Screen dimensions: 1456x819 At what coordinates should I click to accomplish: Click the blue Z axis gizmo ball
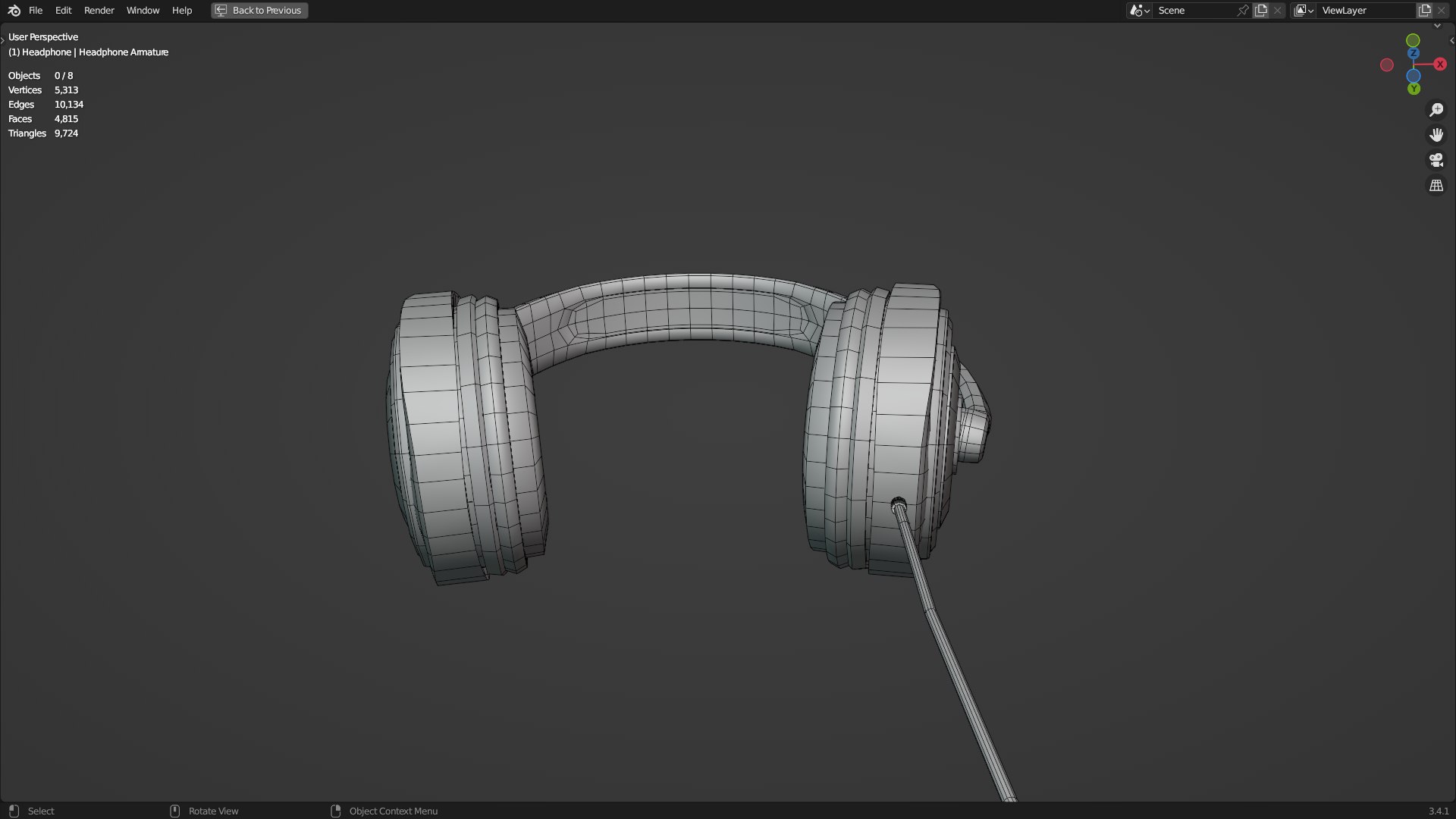(x=1414, y=53)
